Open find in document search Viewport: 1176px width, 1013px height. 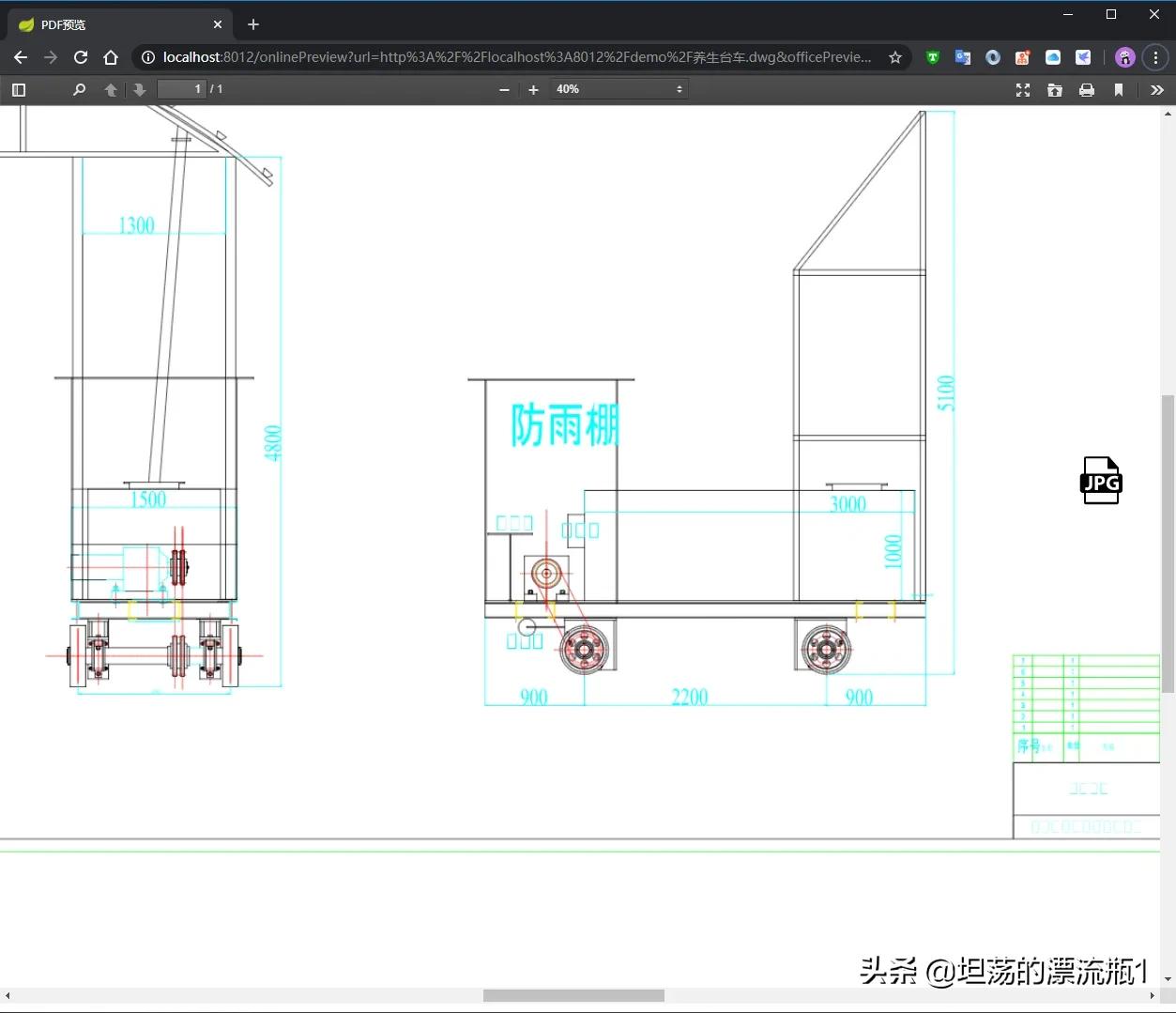click(79, 89)
